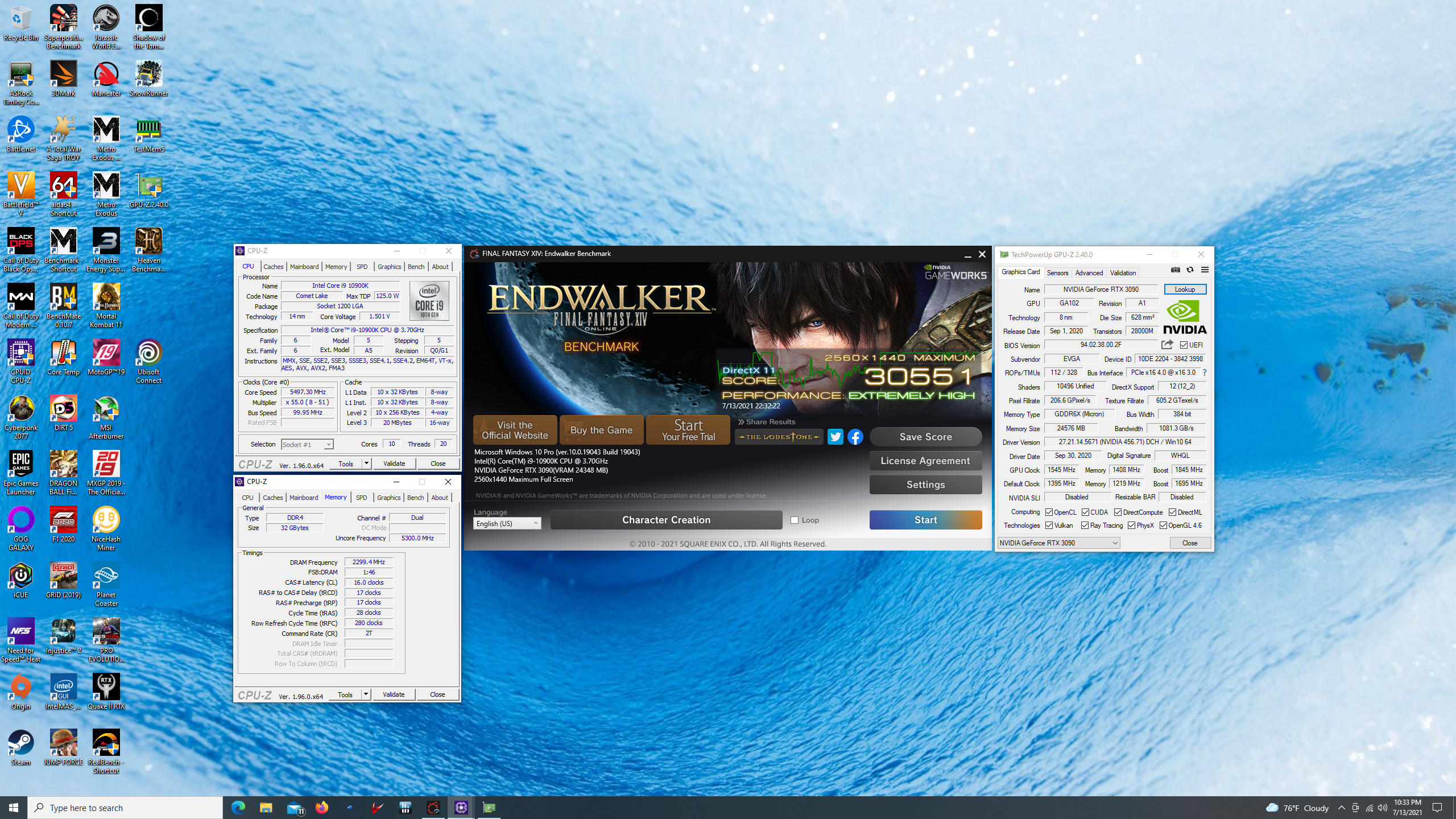Open Advanced tab in GPU-Z

coord(1089,273)
